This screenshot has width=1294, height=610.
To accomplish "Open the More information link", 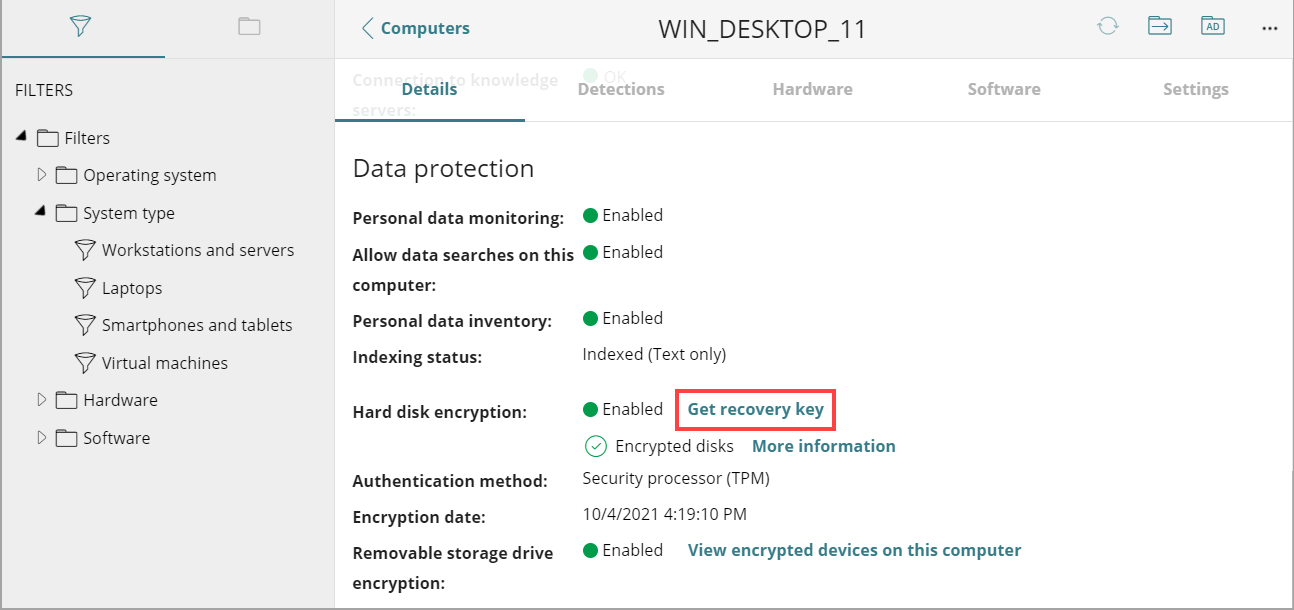I will pos(823,445).
